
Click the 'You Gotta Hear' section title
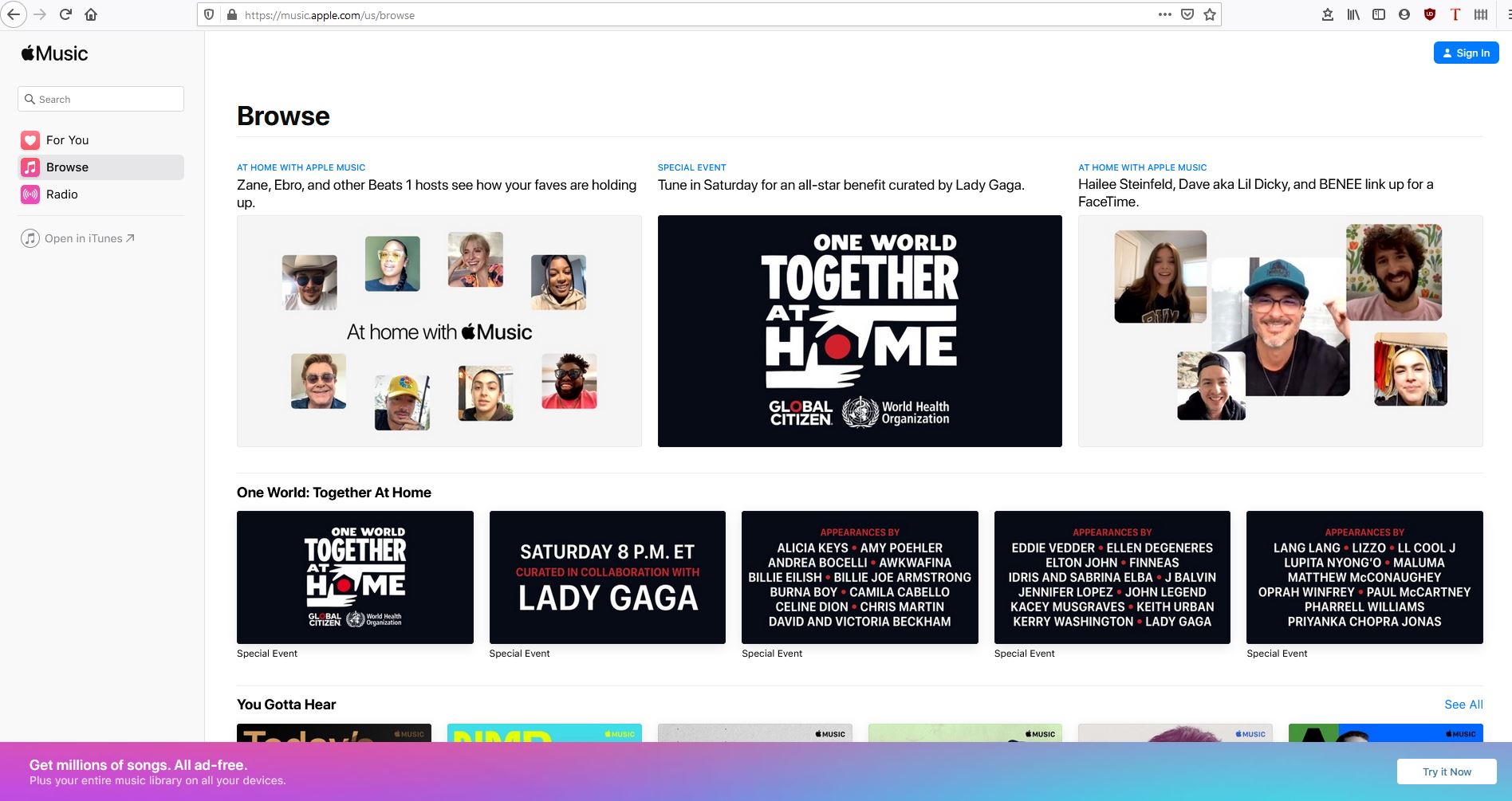tap(286, 705)
